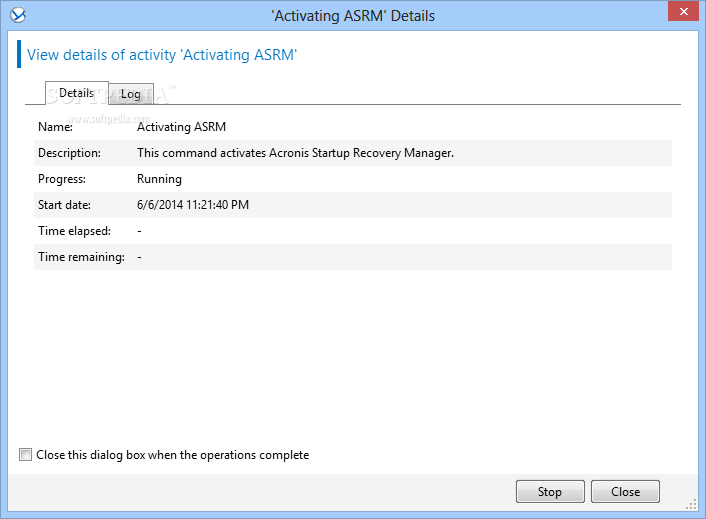Click the 'Time elapsed:' label
Viewport: 706px width, 519px height.
tap(74, 231)
